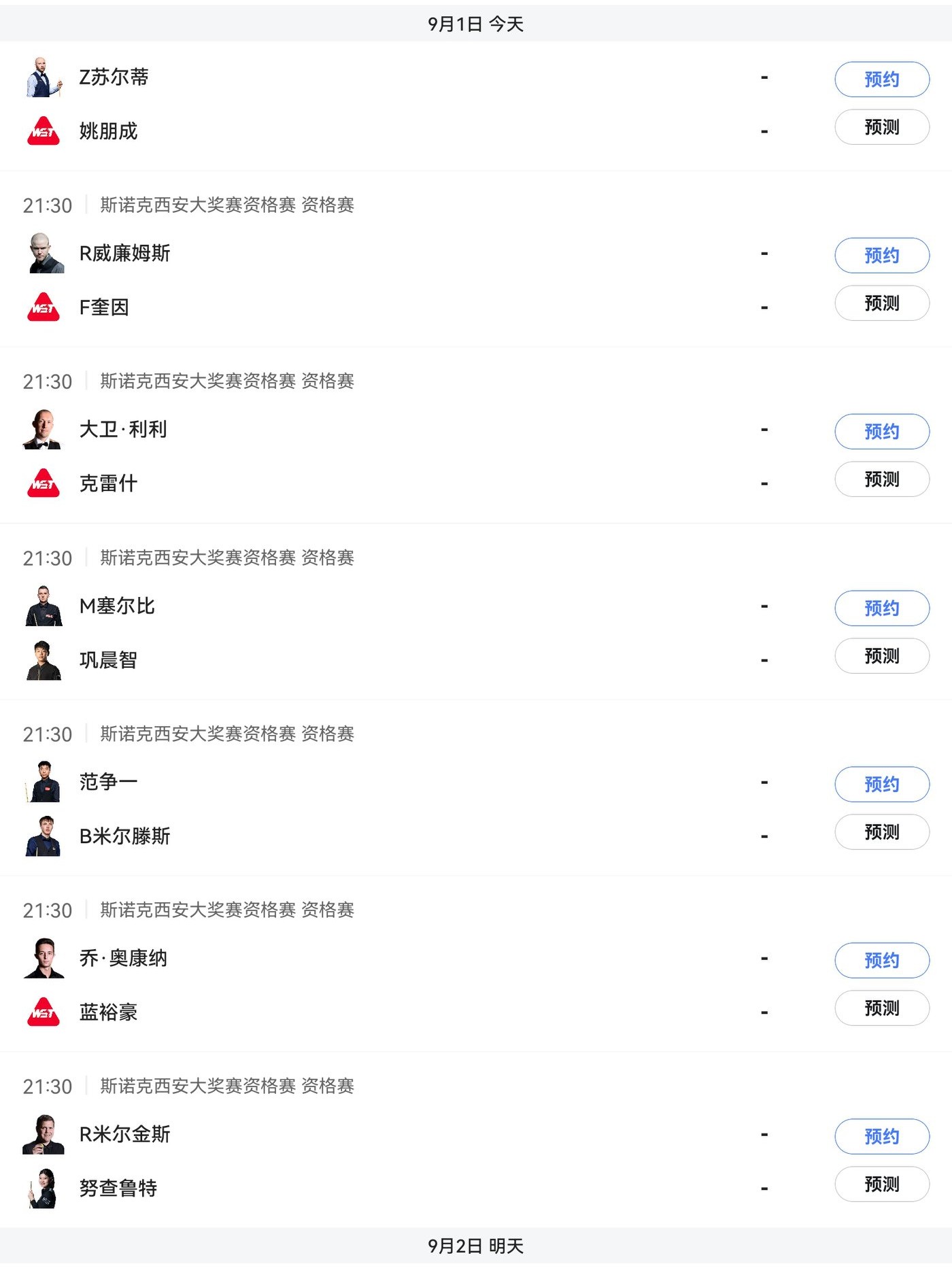The width and height of the screenshot is (952, 1268).
Task: Click M塞尔比's player avatar
Action: [x=44, y=605]
